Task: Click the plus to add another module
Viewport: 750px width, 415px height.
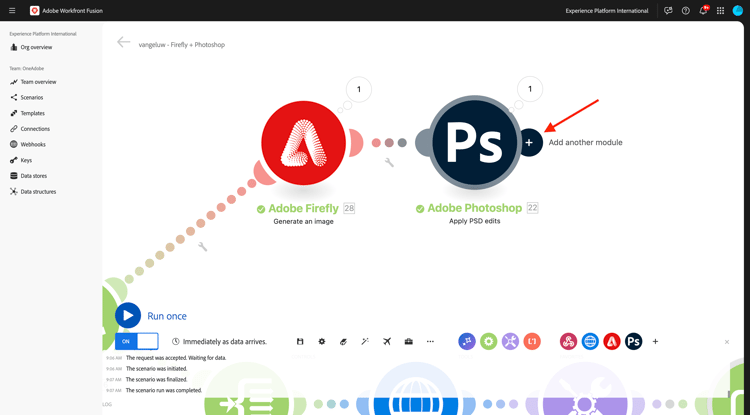Action: (x=529, y=142)
